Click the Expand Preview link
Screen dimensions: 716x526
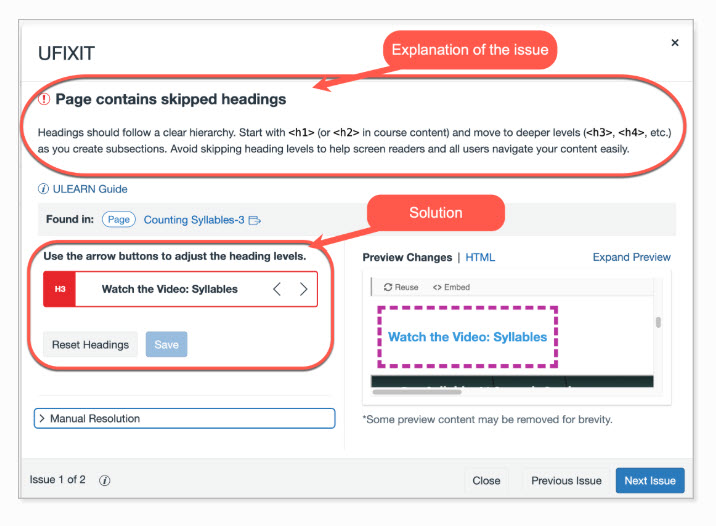click(632, 258)
